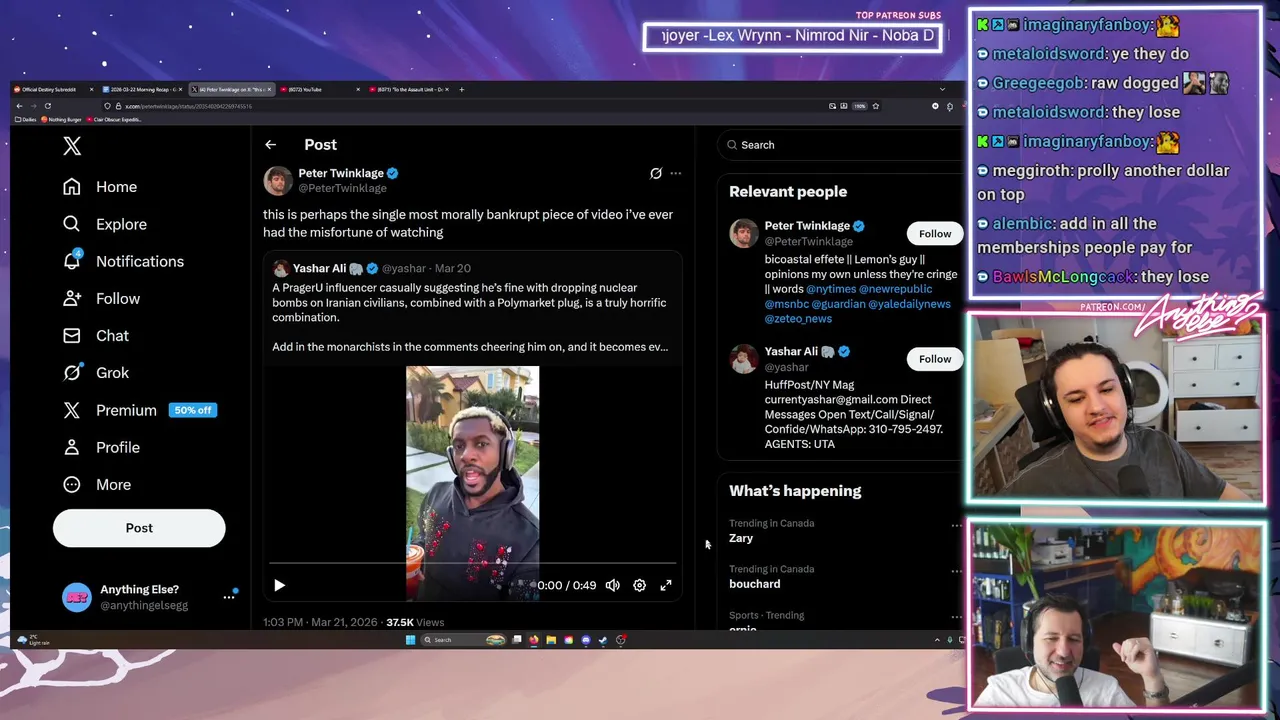The width and height of the screenshot is (1280, 720).
Task: Open Follow in X sidebar
Action: [x=100, y=298]
